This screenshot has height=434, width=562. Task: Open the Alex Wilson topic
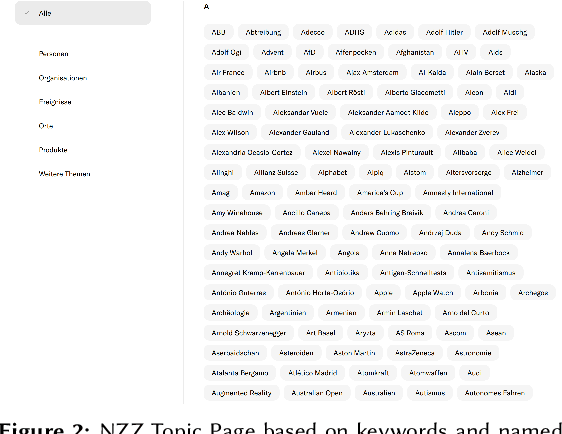coord(230,133)
